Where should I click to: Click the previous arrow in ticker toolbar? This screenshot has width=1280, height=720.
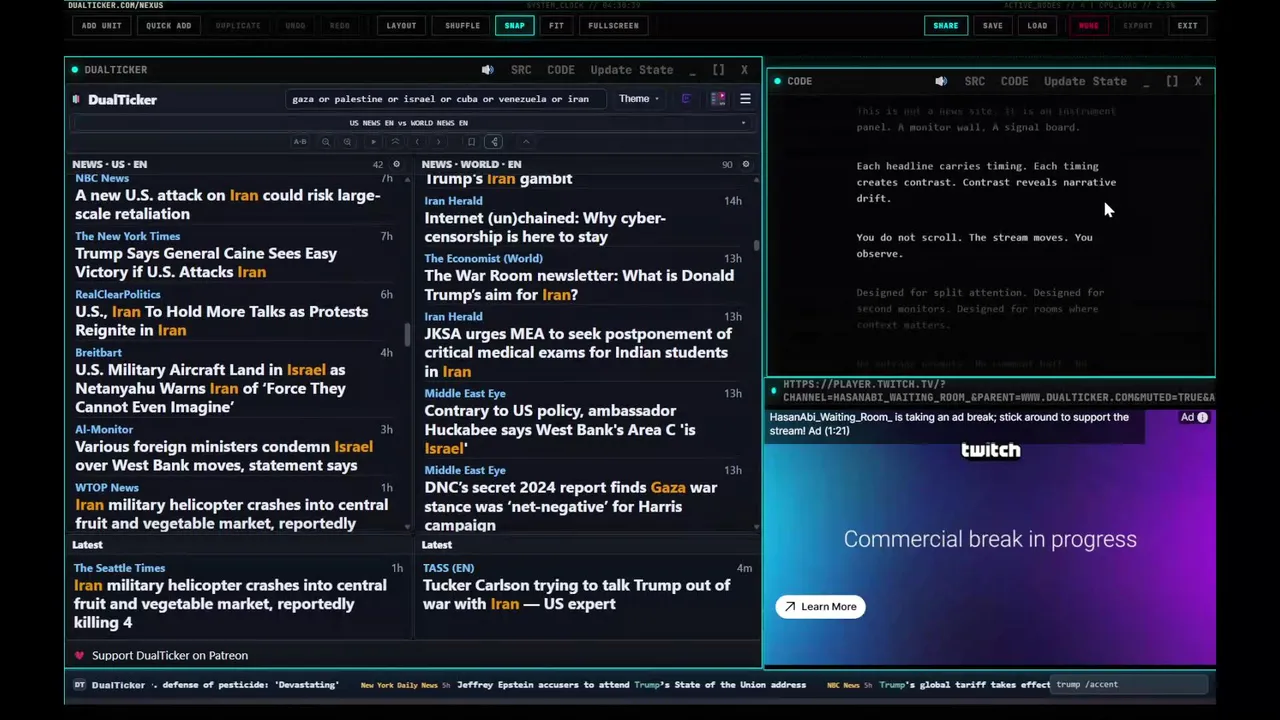417,142
